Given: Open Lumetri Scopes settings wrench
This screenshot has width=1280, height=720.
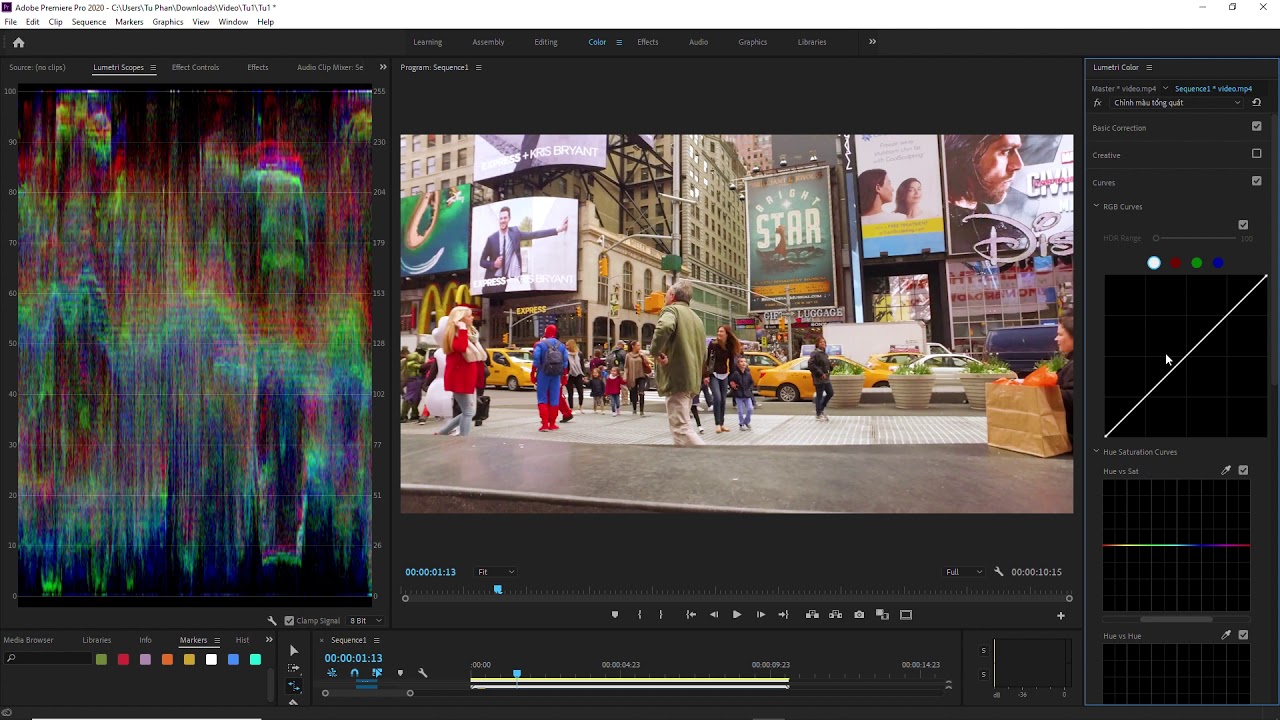Looking at the screenshot, I should (272, 621).
